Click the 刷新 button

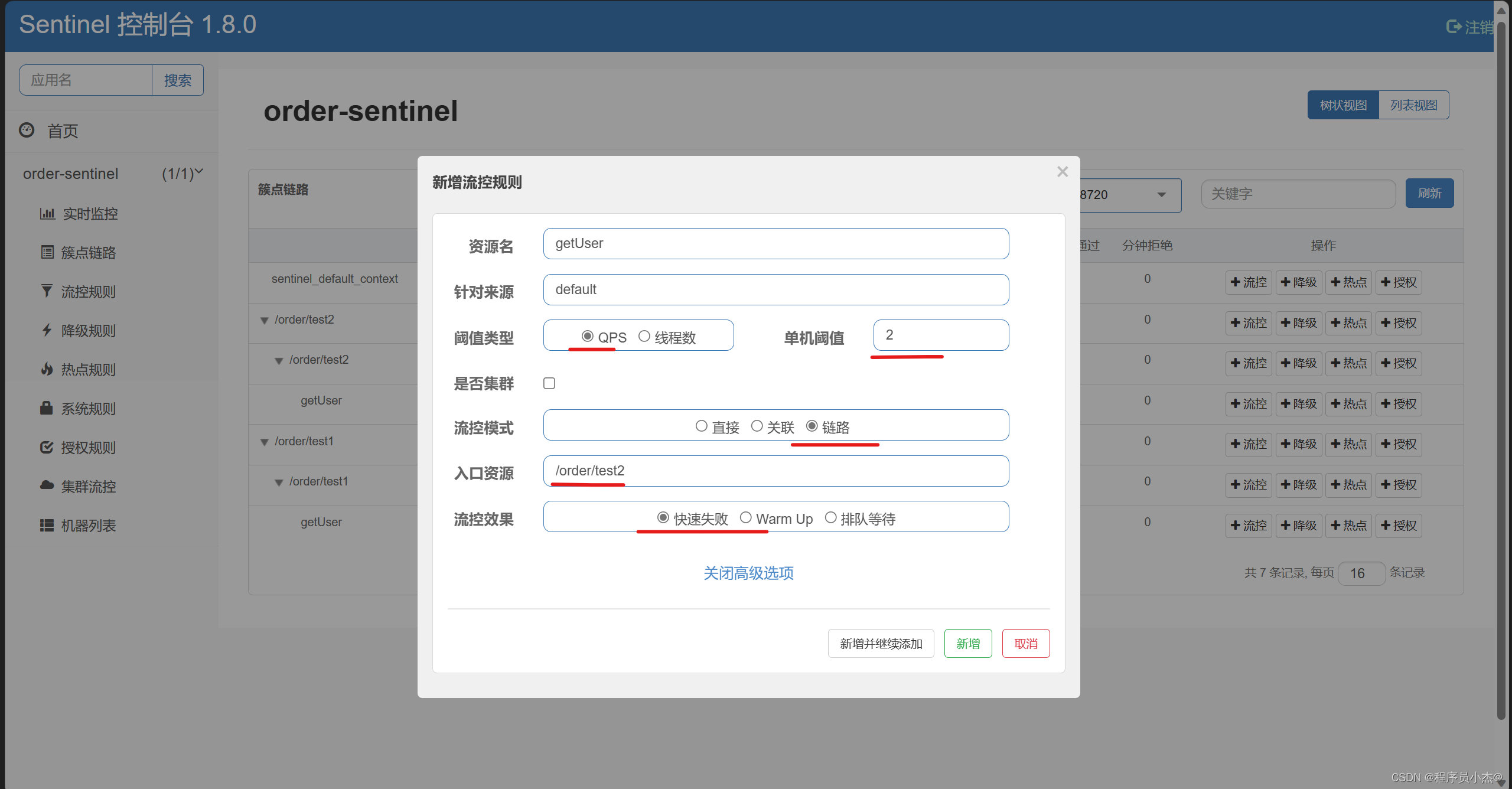[x=1429, y=193]
